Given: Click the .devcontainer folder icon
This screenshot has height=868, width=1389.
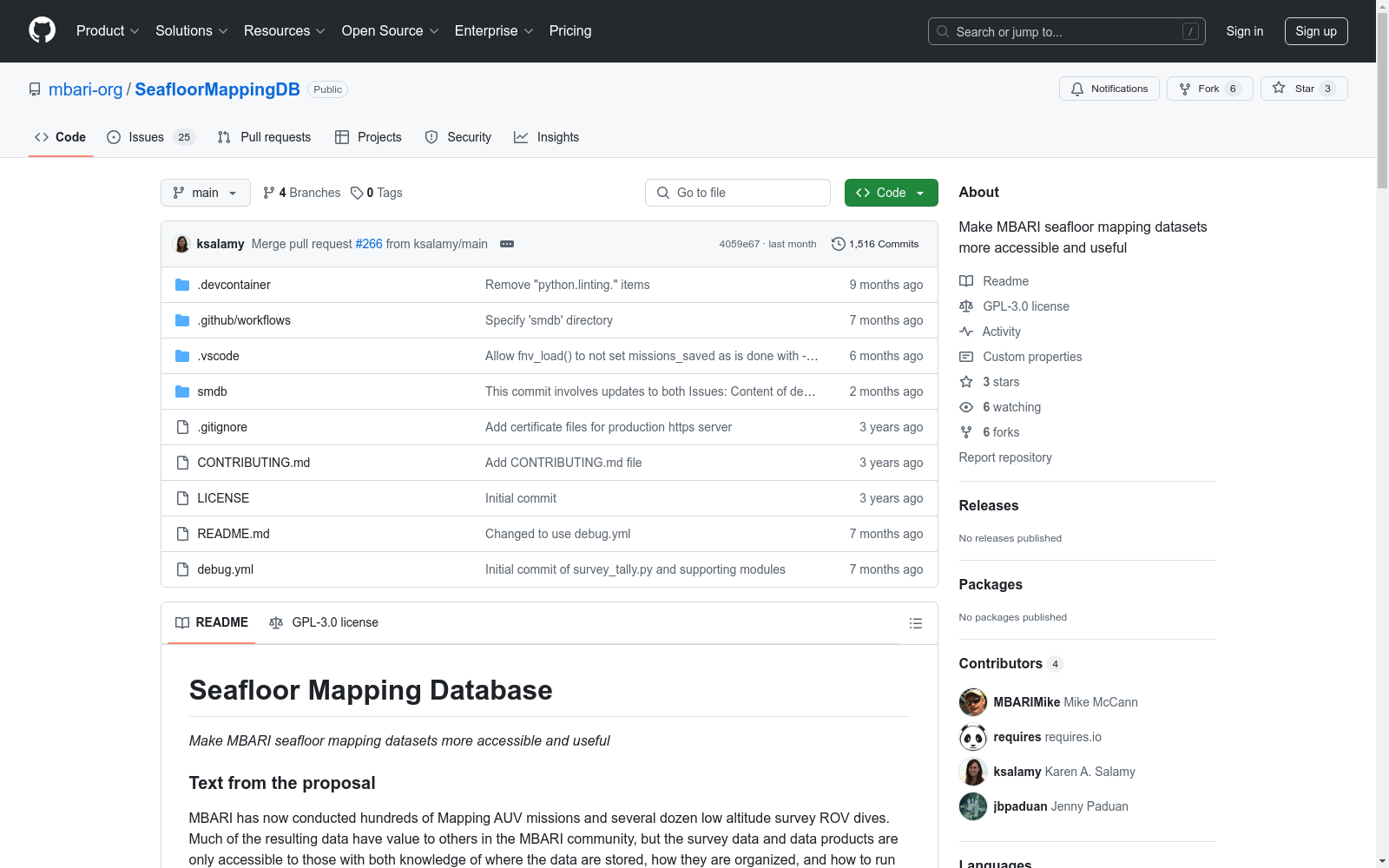Looking at the screenshot, I should [x=182, y=285].
